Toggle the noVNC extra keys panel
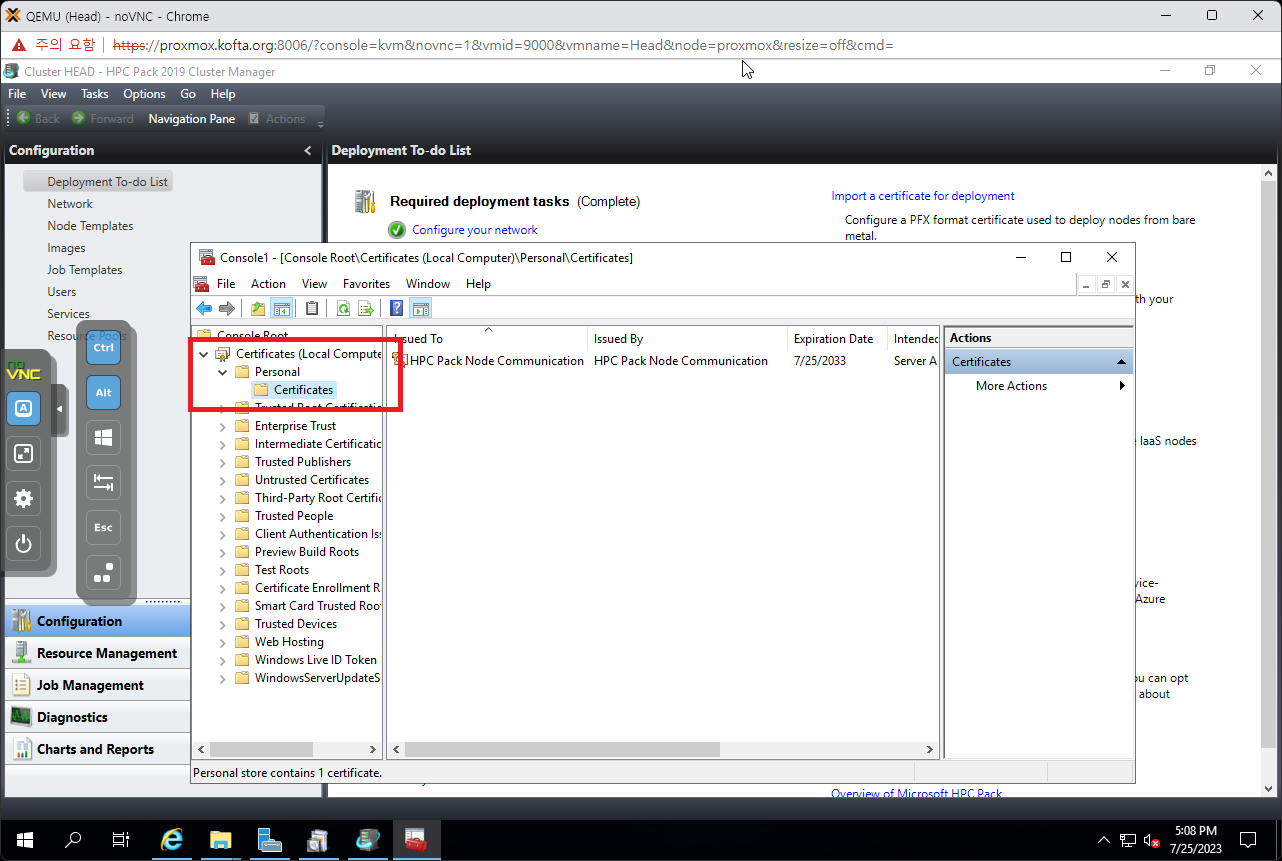This screenshot has width=1282, height=861. [24, 408]
